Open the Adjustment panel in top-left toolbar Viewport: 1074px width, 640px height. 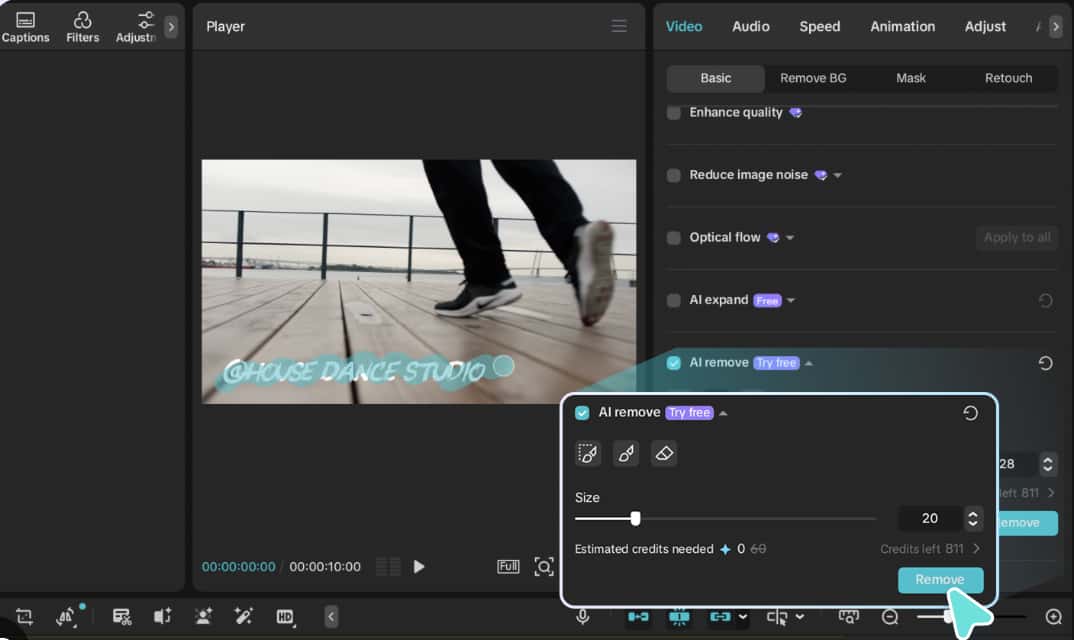click(136, 27)
